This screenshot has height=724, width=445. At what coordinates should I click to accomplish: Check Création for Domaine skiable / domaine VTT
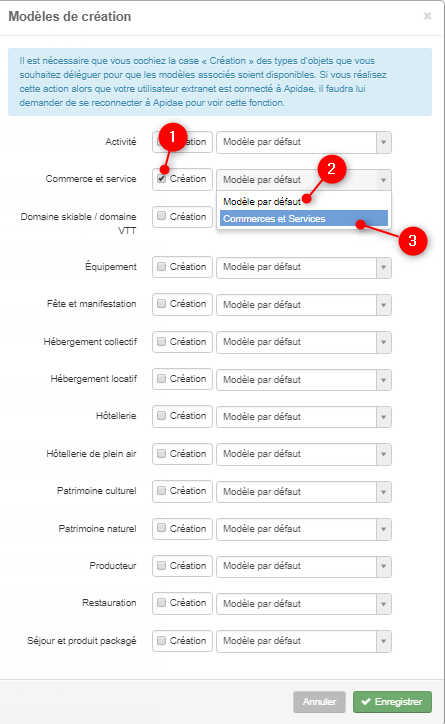tap(162, 216)
